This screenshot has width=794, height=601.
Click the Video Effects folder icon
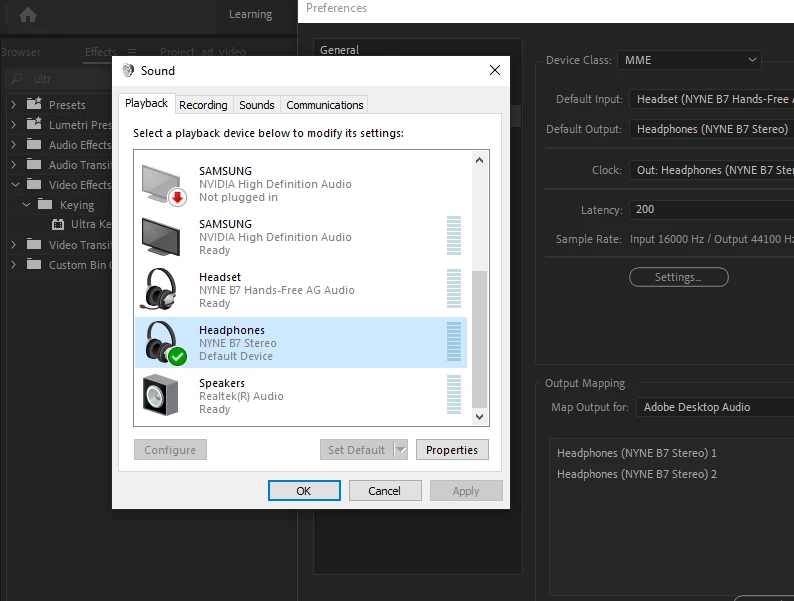34,184
